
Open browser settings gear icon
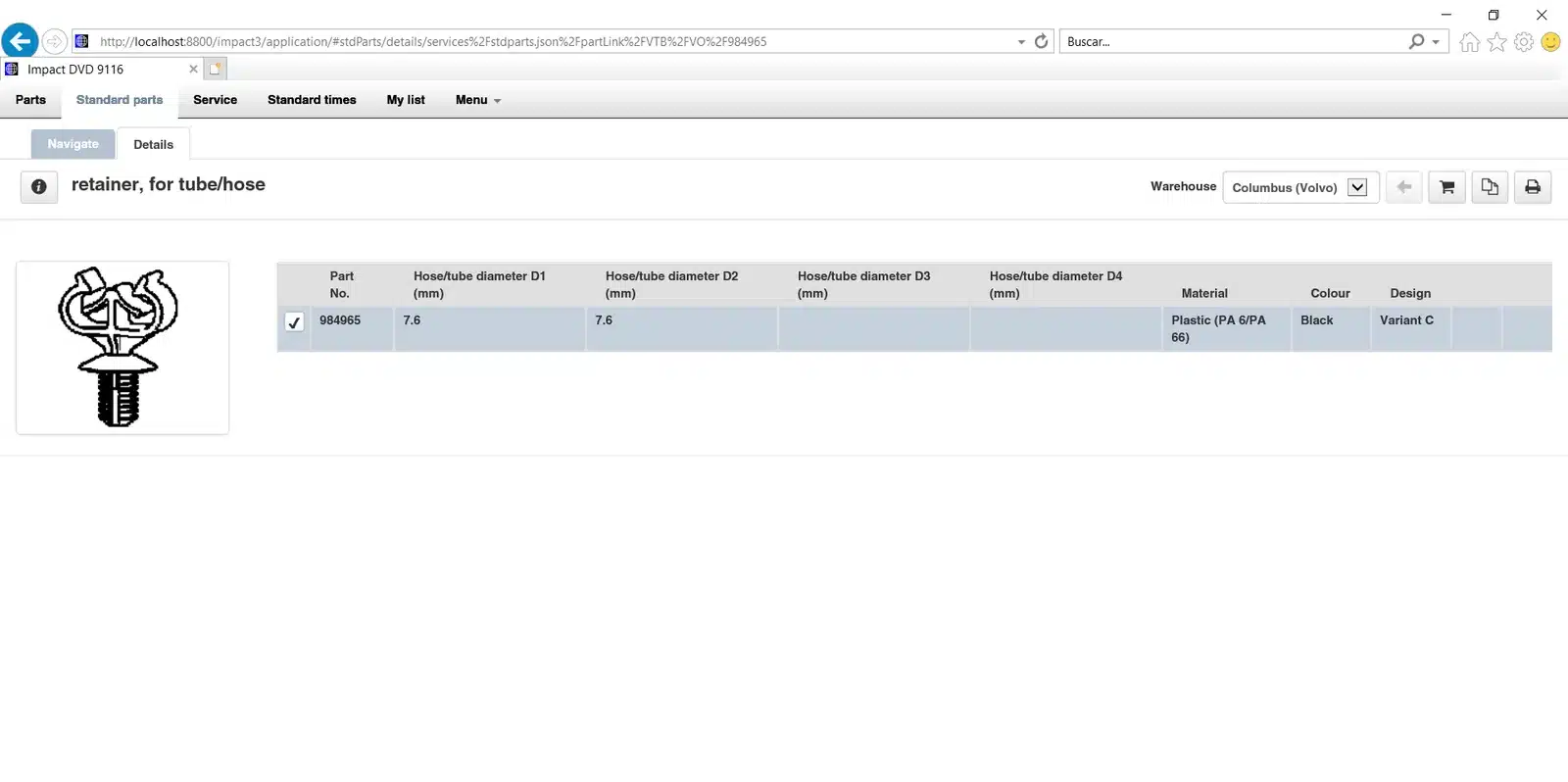(x=1523, y=41)
